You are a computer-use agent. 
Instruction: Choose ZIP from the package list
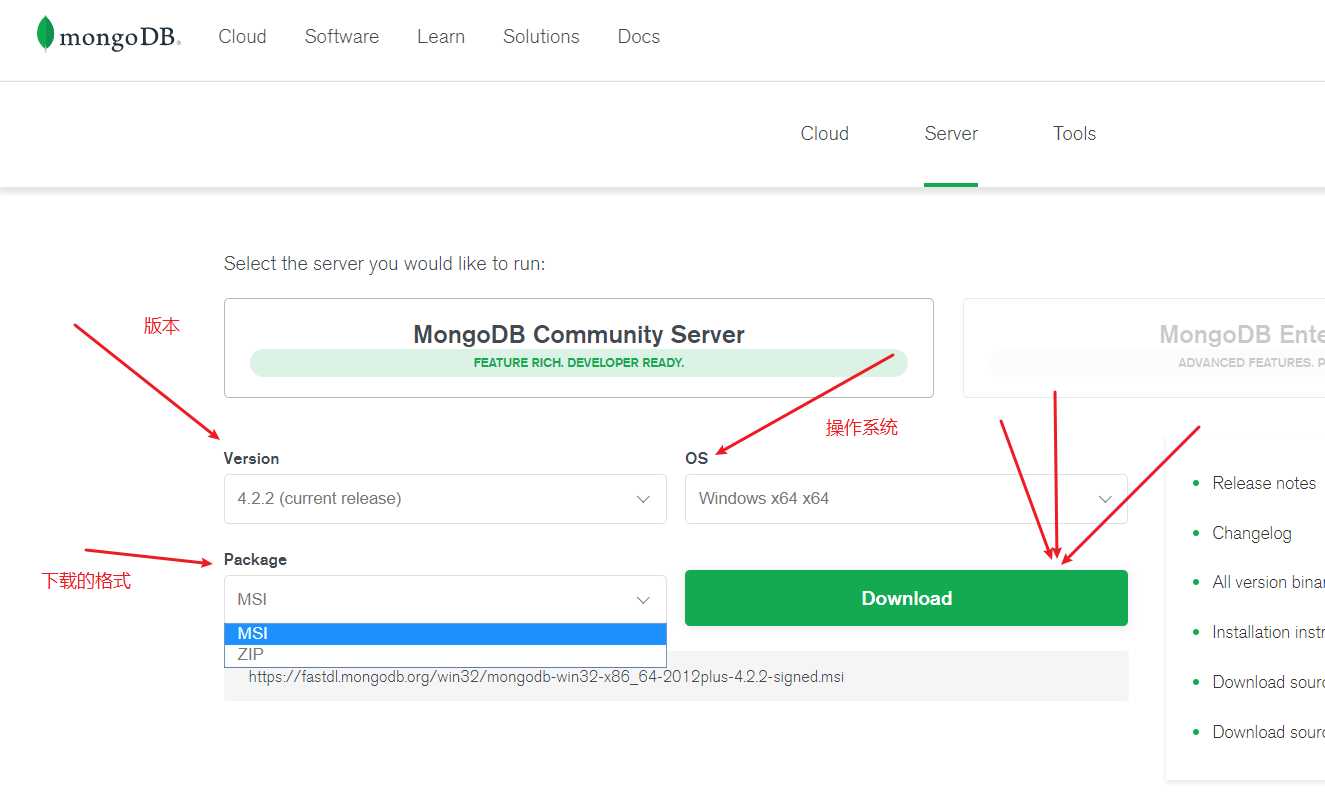[x=445, y=655]
